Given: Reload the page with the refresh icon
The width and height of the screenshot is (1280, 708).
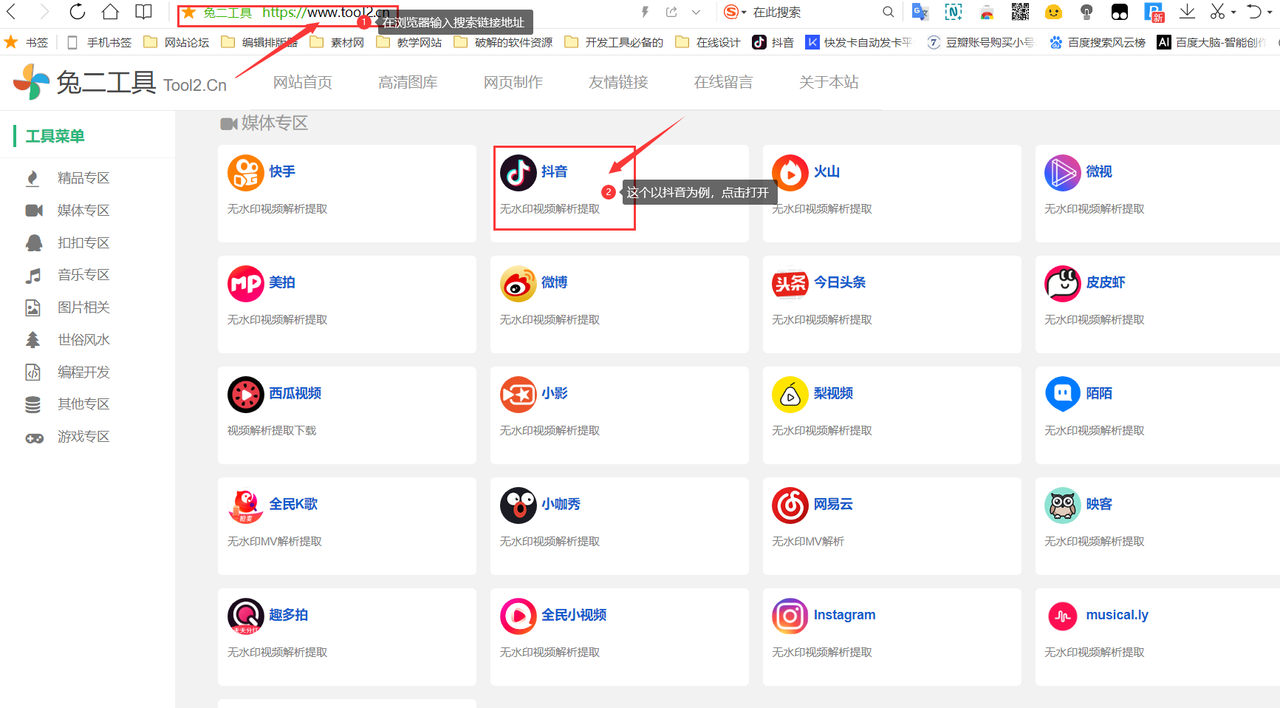Looking at the screenshot, I should 77,12.
